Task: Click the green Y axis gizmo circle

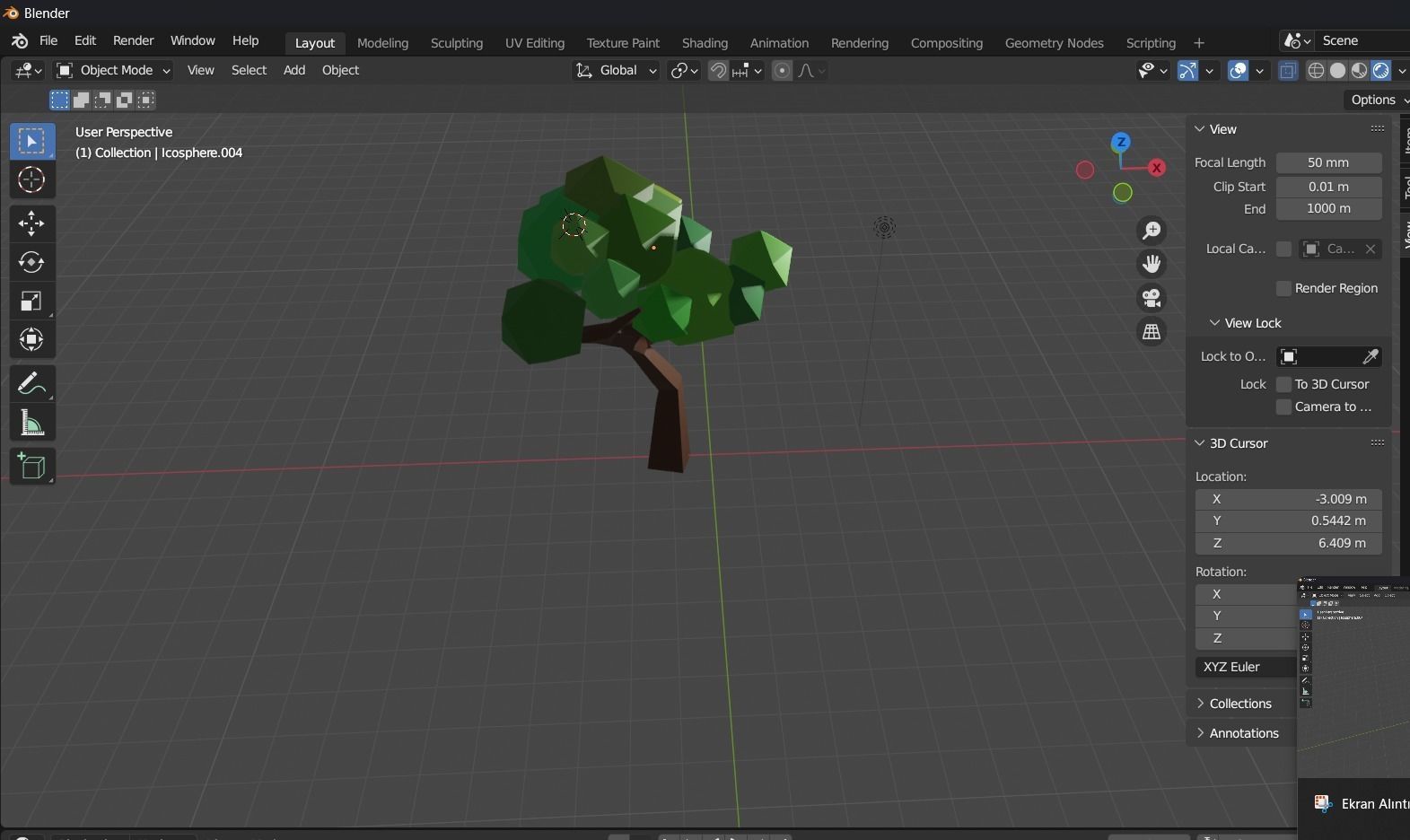Action: tap(1123, 192)
